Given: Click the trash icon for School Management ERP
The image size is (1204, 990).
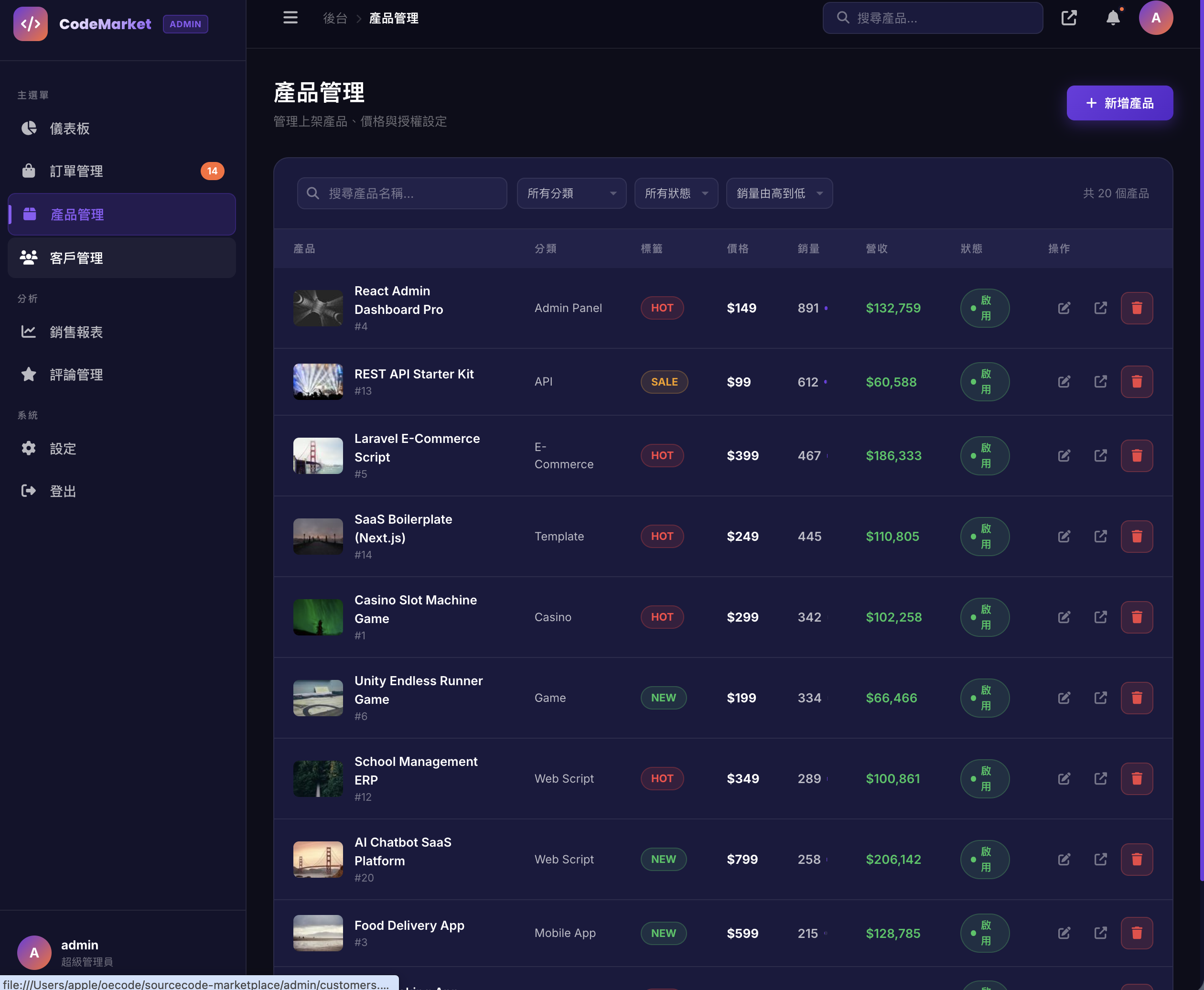Looking at the screenshot, I should [1136, 778].
